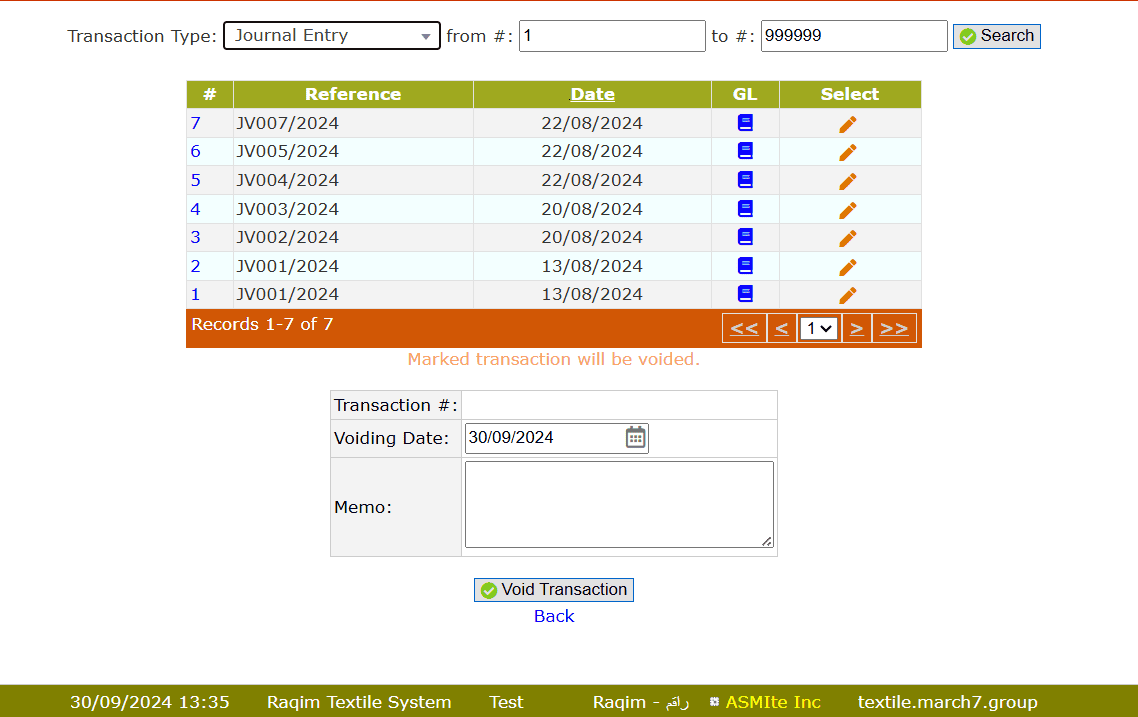Viewport: 1138px width, 717px height.
Task: Open the page number dropdown
Action: point(818,328)
